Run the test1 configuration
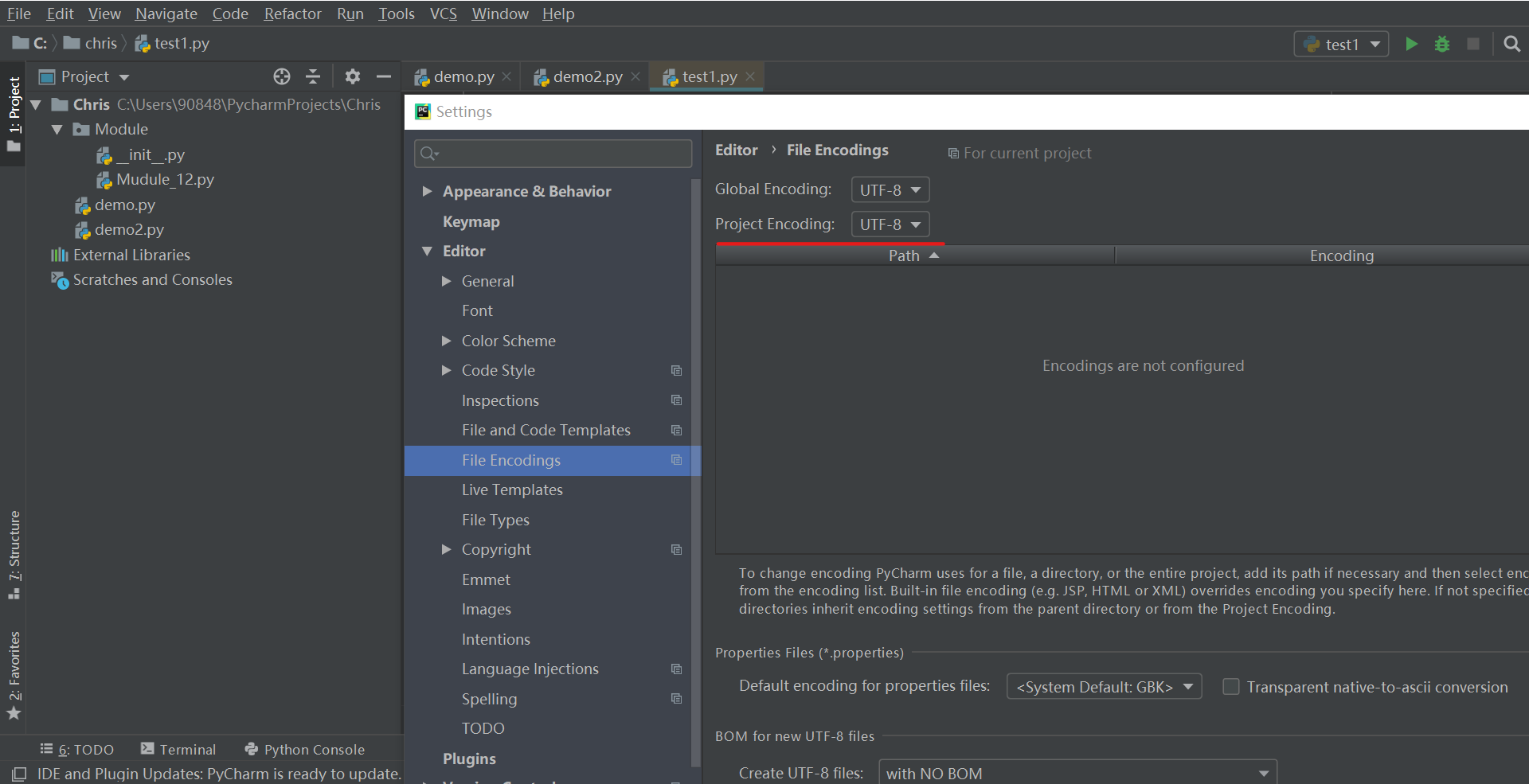Image resolution: width=1529 pixels, height=784 pixels. click(1411, 44)
